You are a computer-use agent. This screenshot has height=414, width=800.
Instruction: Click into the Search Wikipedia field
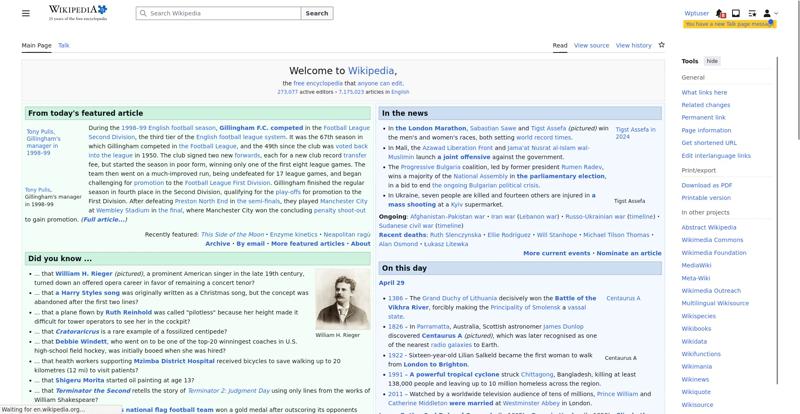[220, 14]
